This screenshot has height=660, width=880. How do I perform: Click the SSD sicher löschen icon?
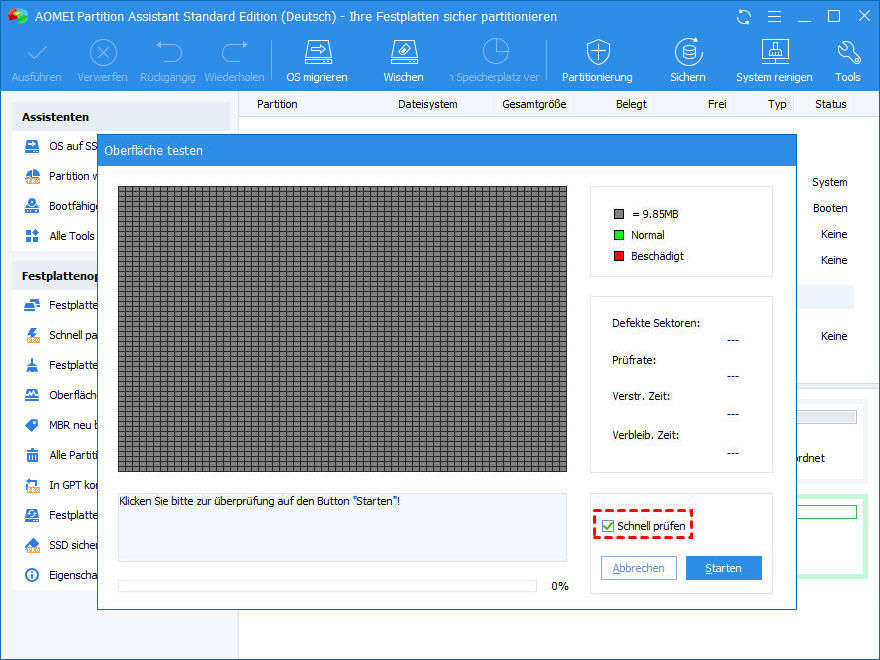click(33, 545)
